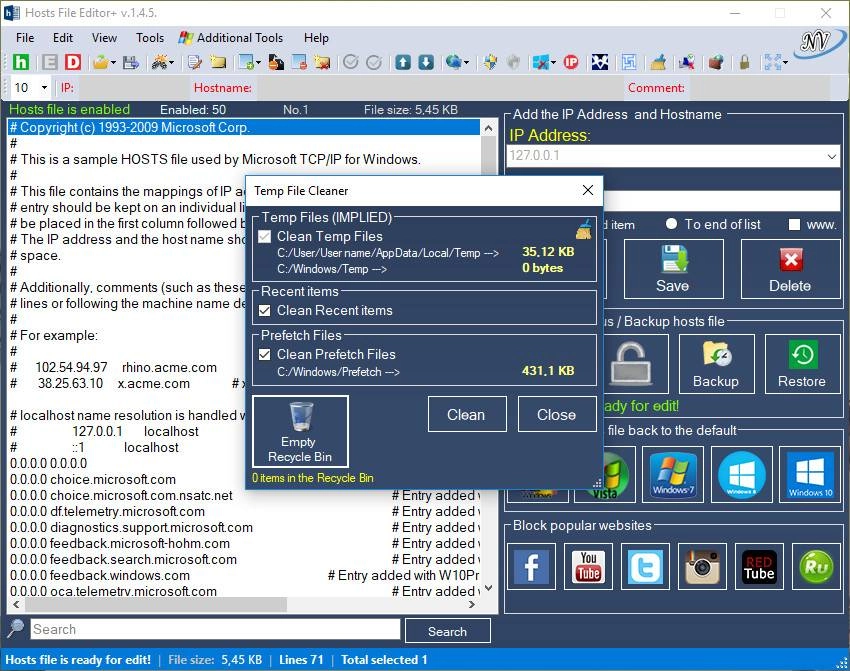850x671 pixels.
Task: Click the Instagram block website icon
Action: coord(702,566)
